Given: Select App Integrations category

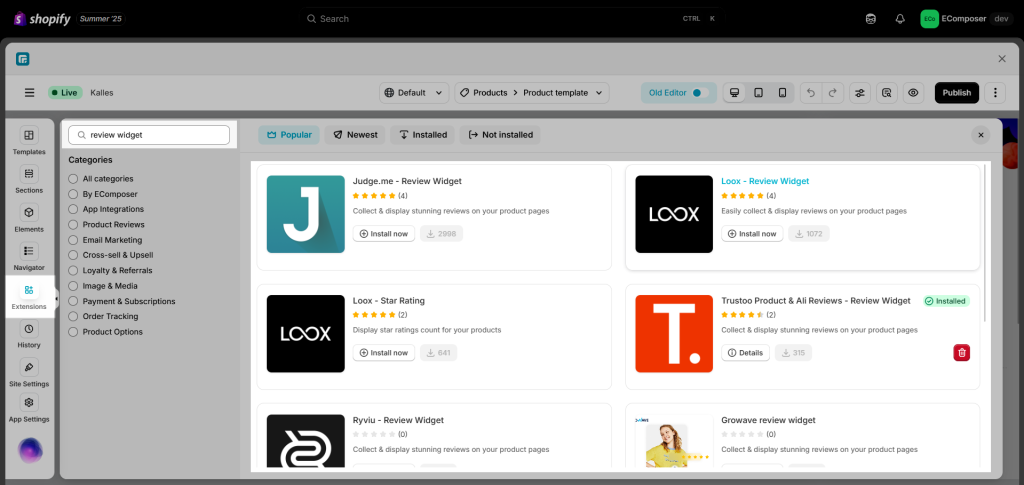Looking at the screenshot, I should pyautogui.click(x=73, y=210).
